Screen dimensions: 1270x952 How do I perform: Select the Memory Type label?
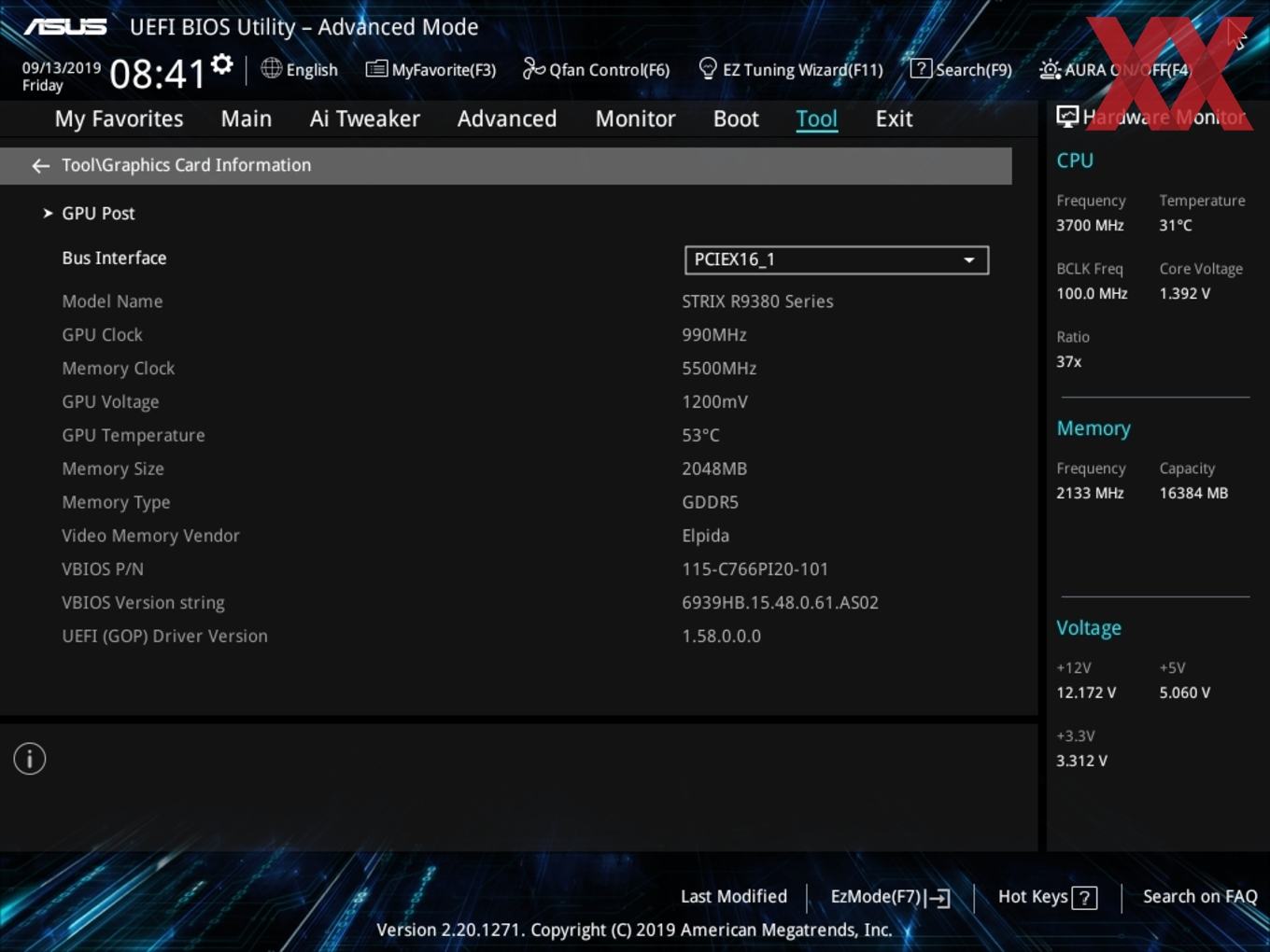point(116,503)
